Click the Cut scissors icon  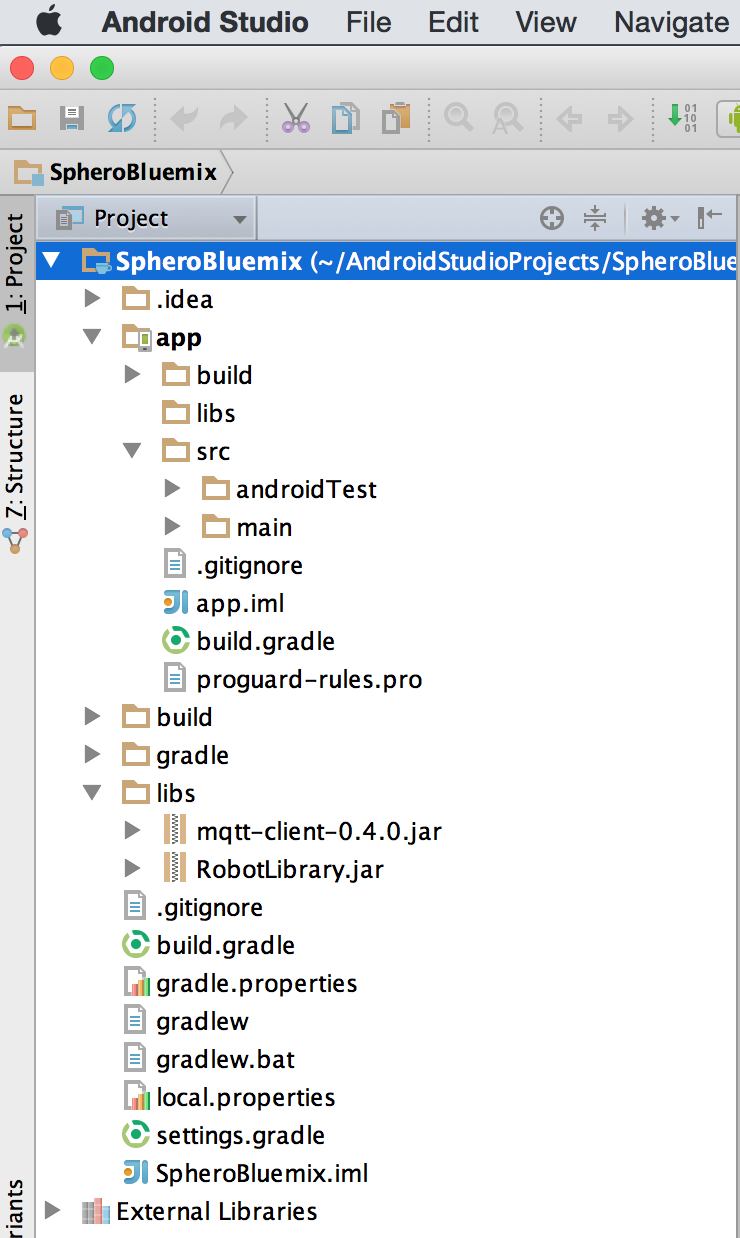(296, 119)
